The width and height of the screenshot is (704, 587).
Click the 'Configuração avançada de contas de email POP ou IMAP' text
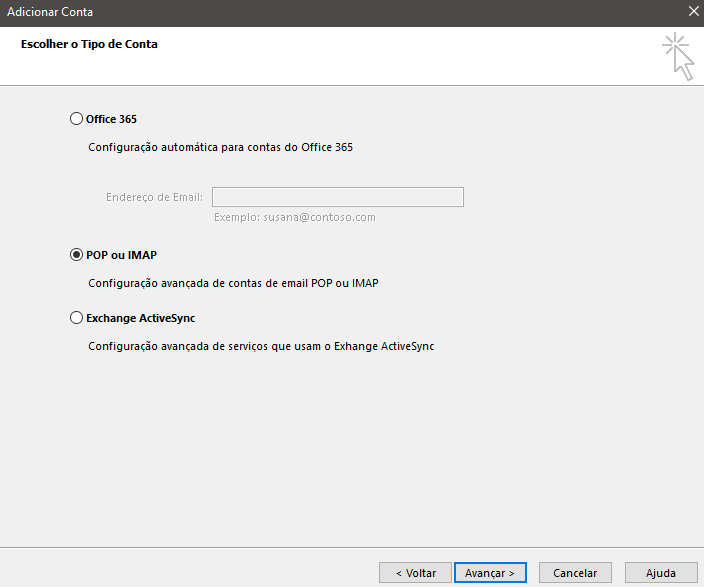coord(233,283)
